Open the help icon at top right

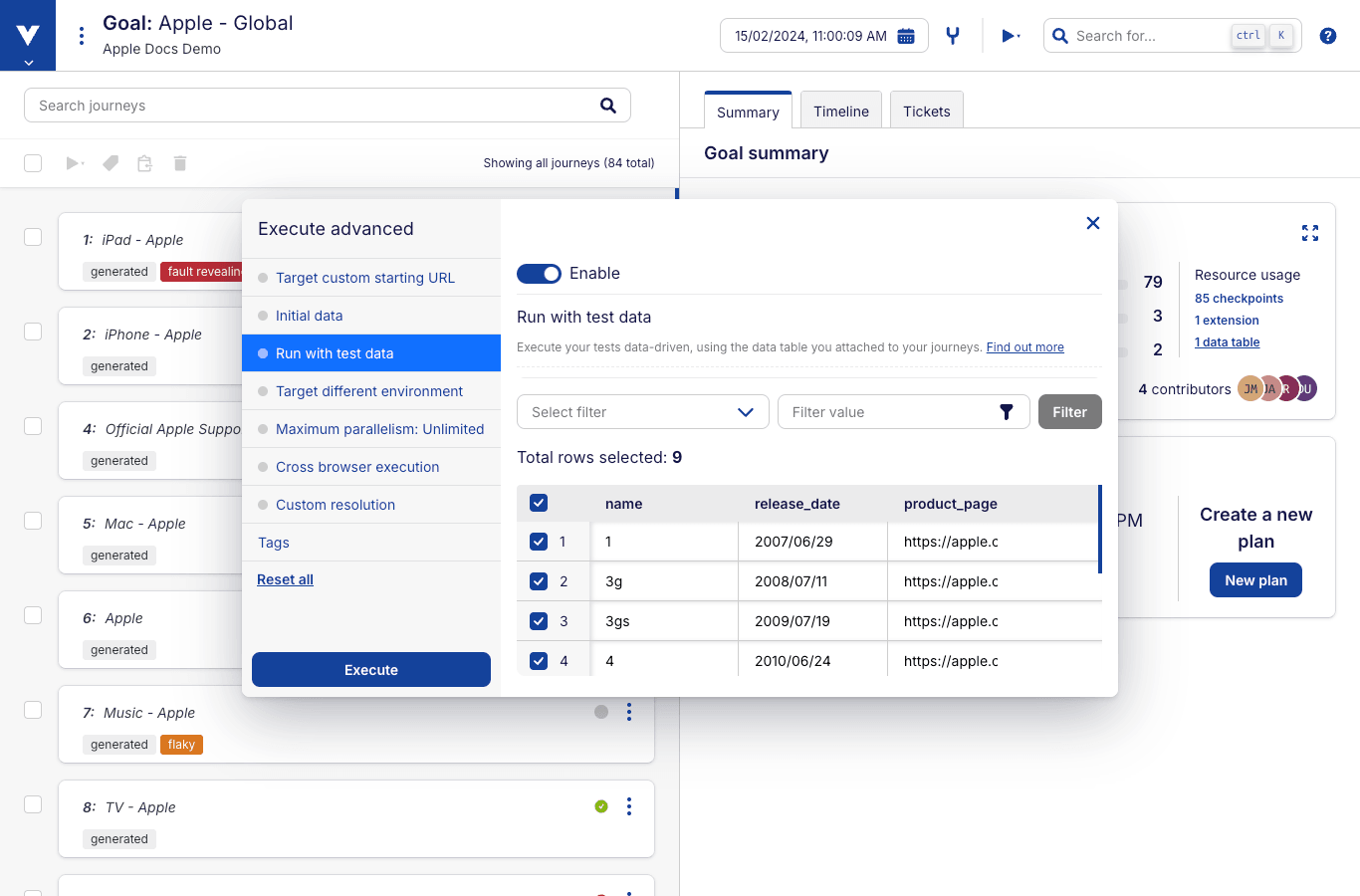[x=1327, y=35]
